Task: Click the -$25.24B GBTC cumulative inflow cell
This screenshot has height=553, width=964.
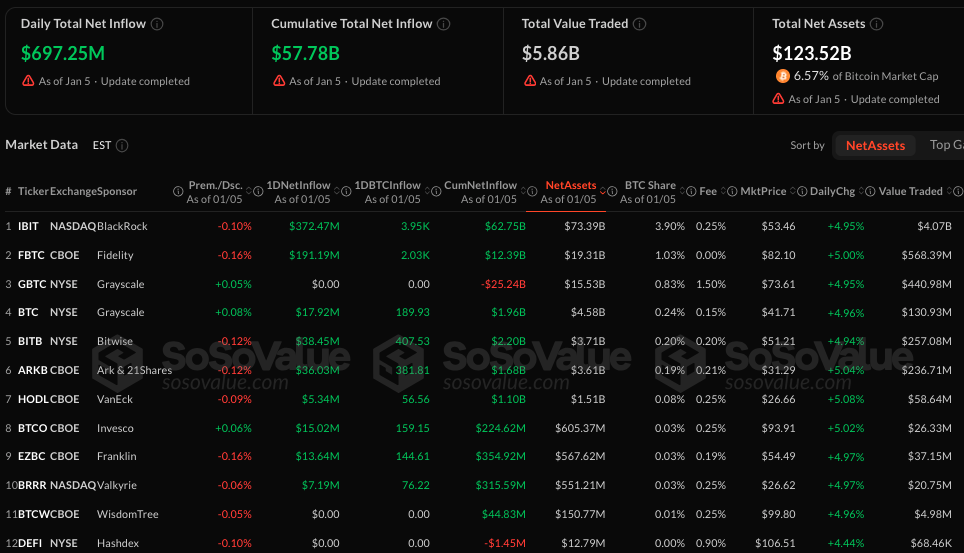Action: 503,284
